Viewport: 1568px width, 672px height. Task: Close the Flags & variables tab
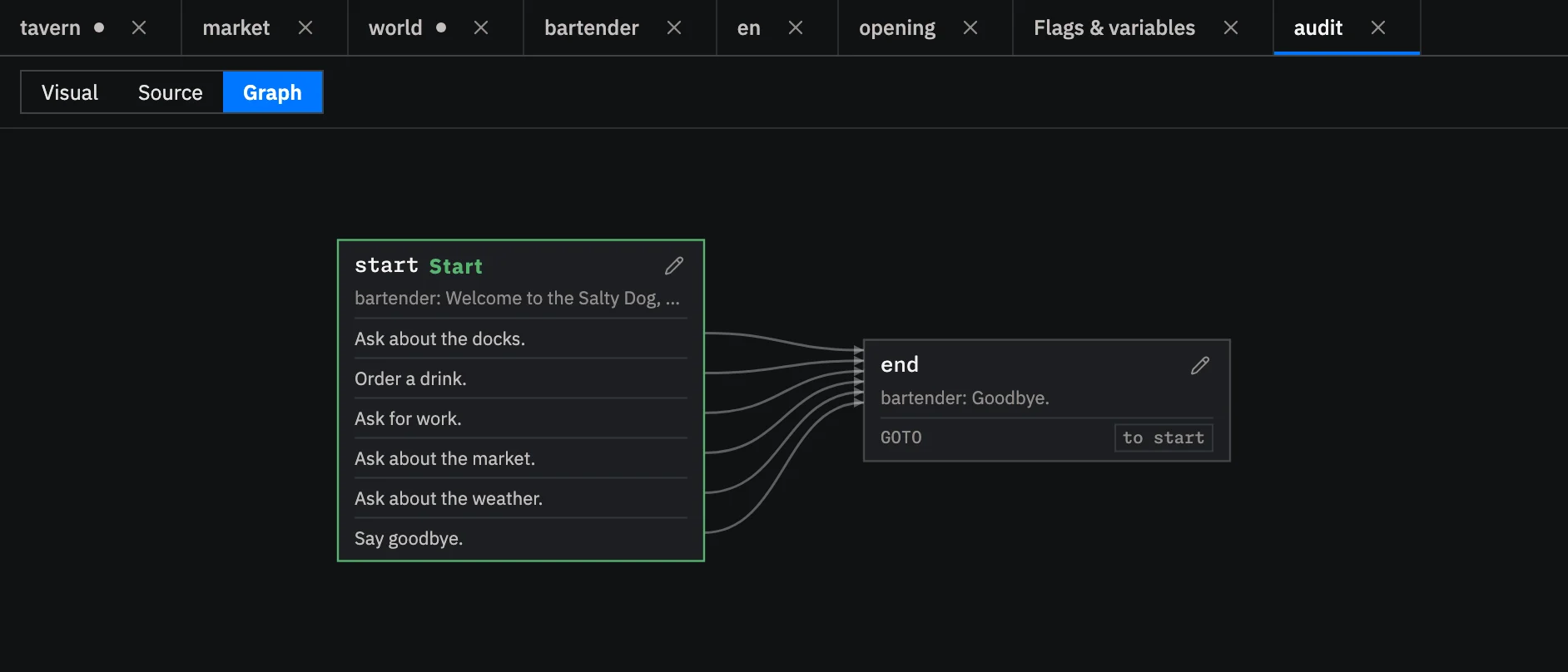point(1231,27)
